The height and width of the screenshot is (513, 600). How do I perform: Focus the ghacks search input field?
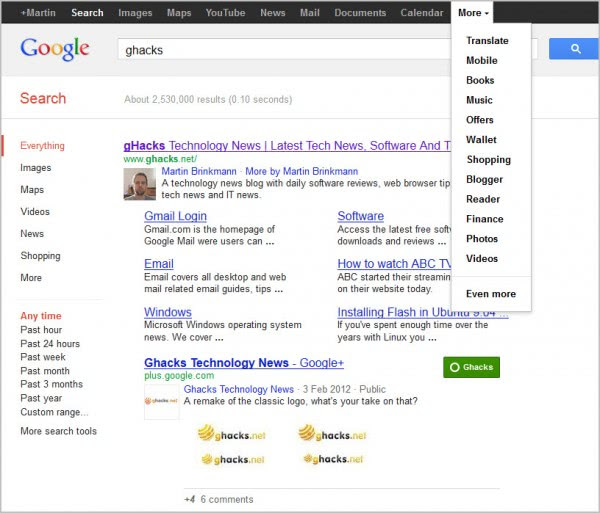(x=284, y=50)
